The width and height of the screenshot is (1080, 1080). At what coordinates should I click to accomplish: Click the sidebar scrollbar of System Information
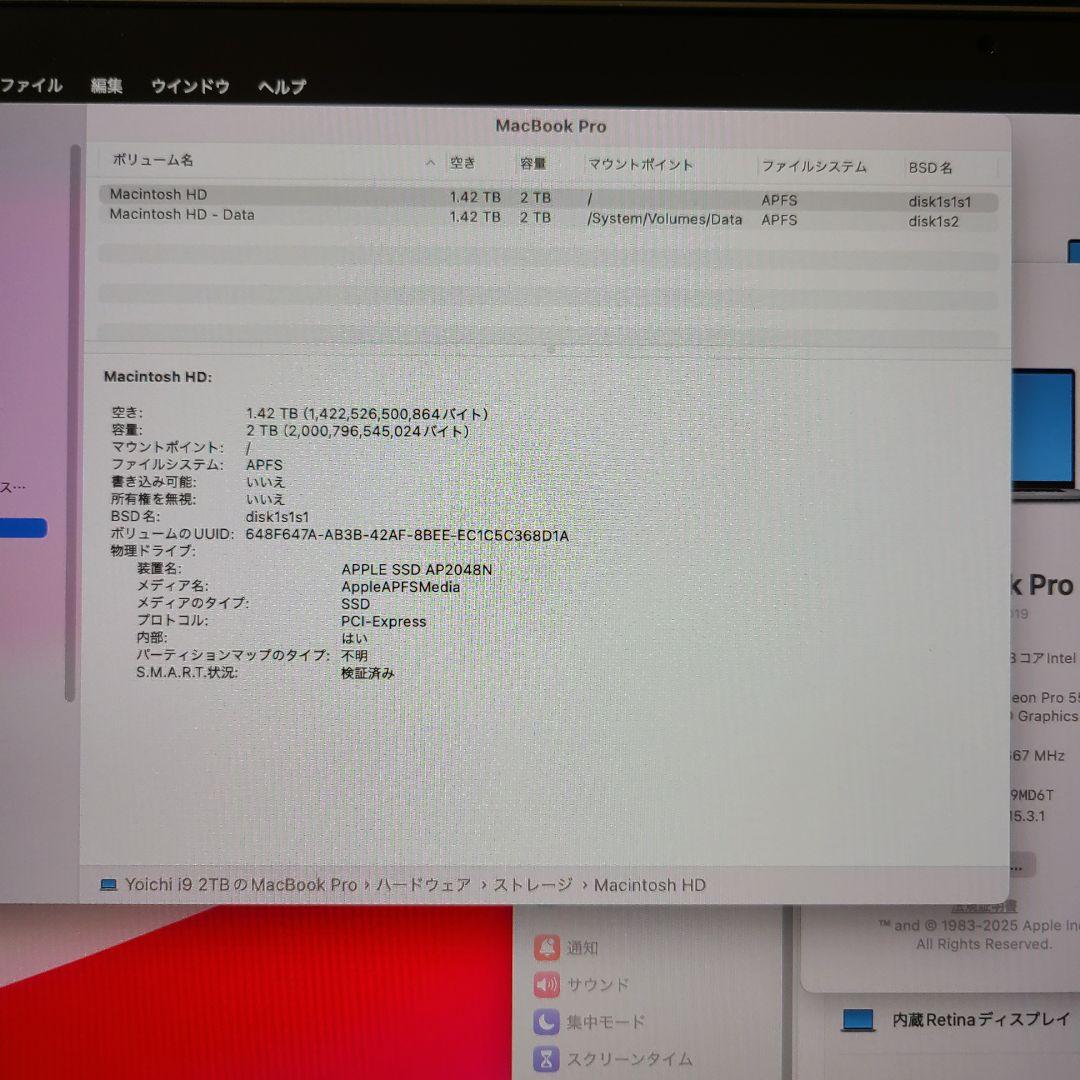point(72,423)
